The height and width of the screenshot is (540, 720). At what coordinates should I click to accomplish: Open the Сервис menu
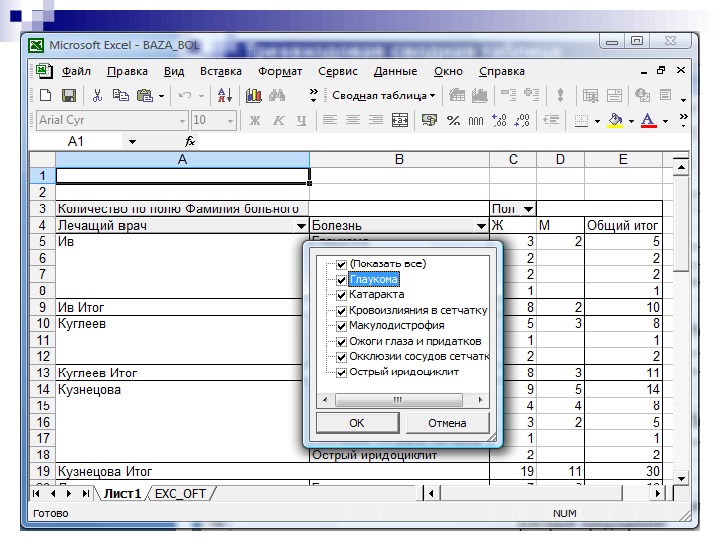click(338, 71)
